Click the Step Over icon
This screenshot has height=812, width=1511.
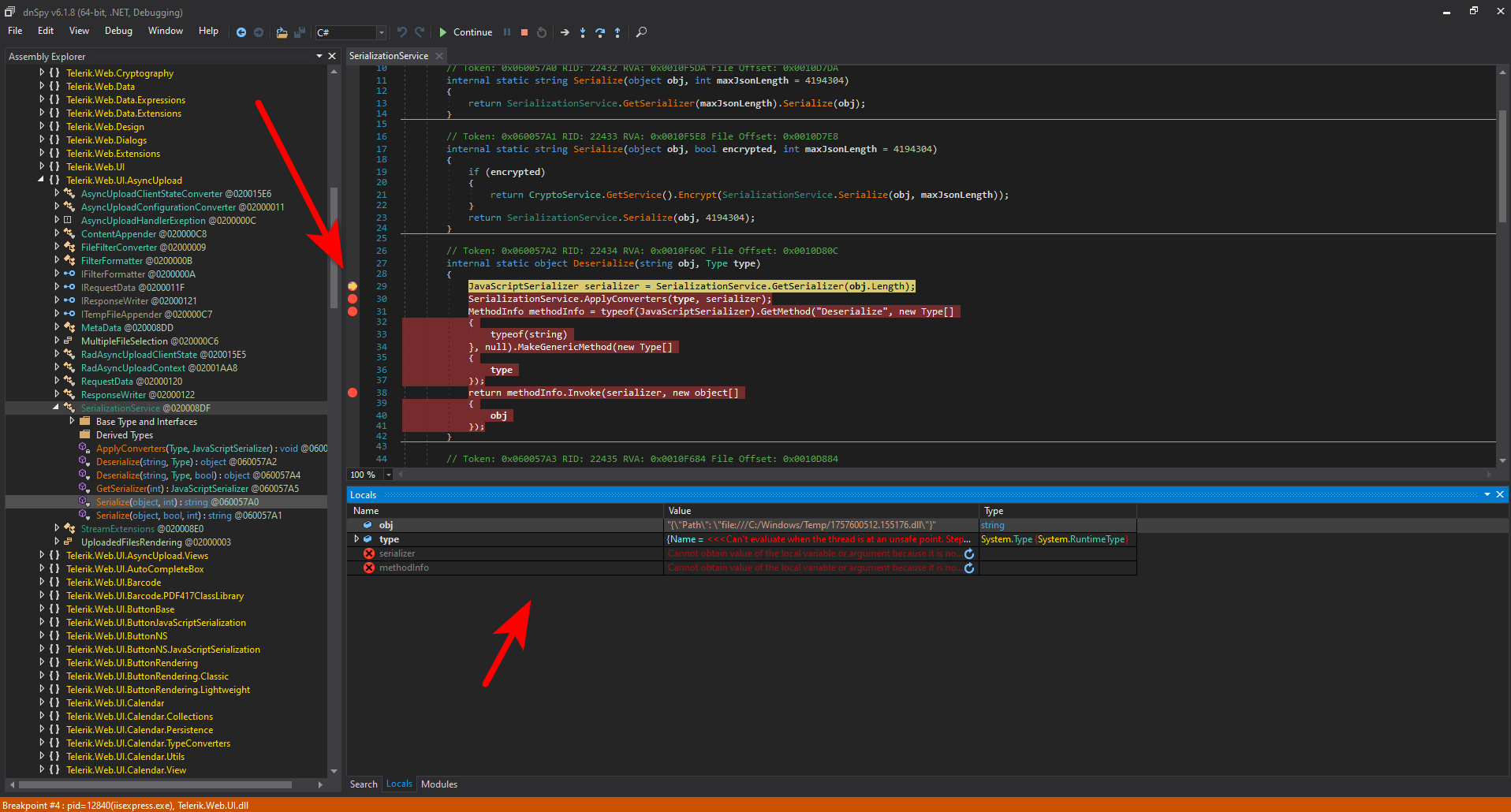point(600,32)
